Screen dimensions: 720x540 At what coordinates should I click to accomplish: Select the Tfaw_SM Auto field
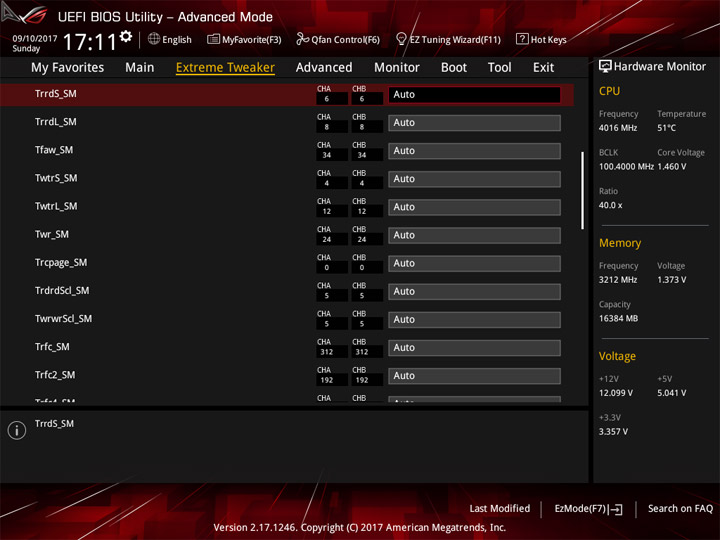pyautogui.click(x=474, y=151)
